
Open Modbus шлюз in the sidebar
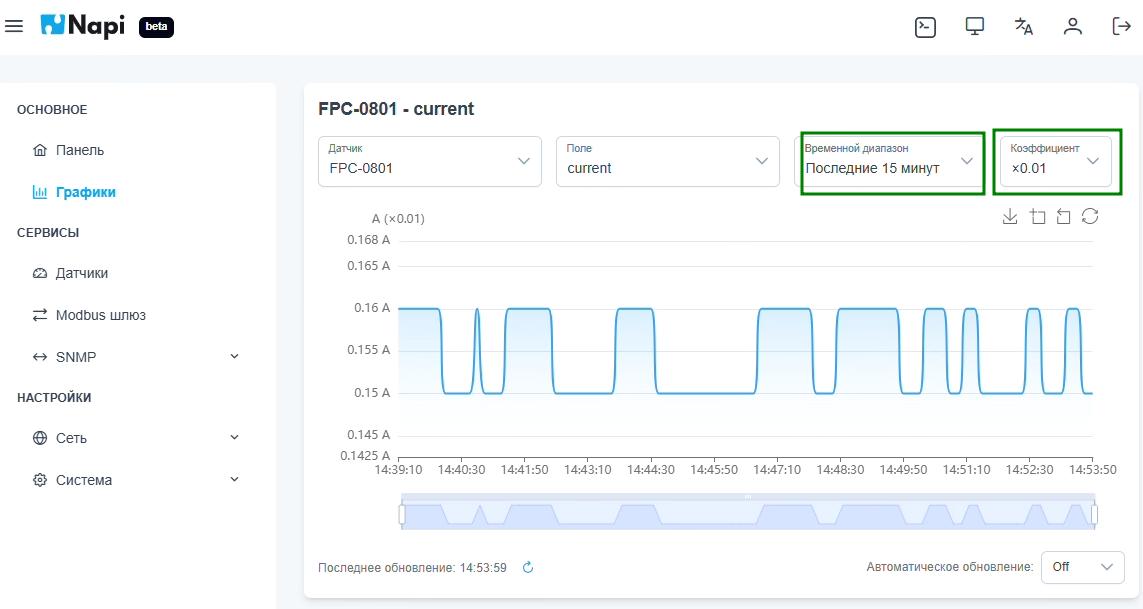point(100,315)
